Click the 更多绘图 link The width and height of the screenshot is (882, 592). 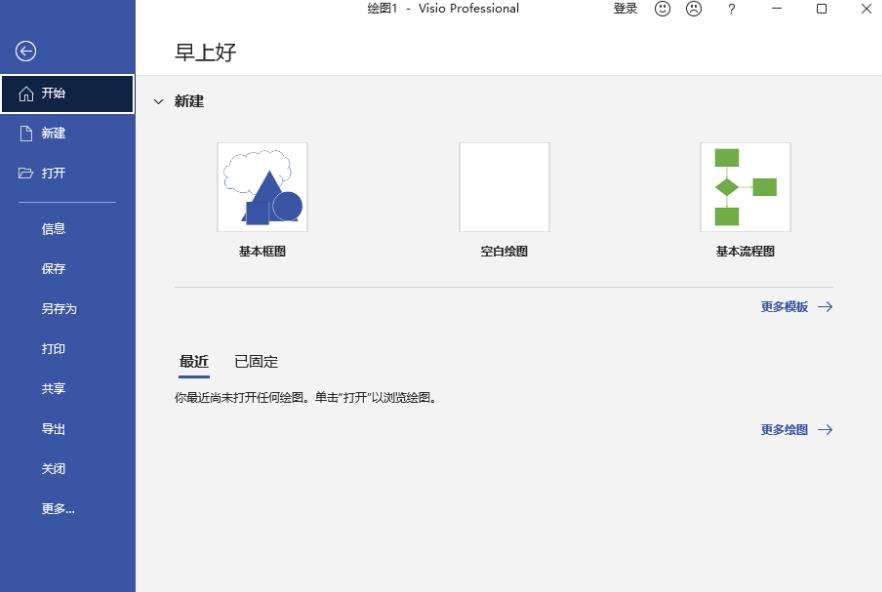[x=796, y=430]
